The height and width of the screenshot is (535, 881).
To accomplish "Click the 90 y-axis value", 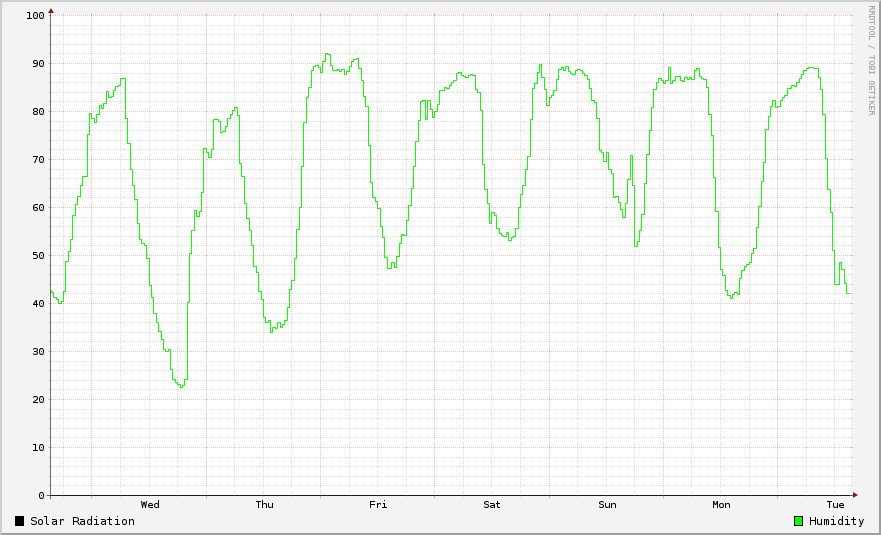I will pyautogui.click(x=38, y=64).
